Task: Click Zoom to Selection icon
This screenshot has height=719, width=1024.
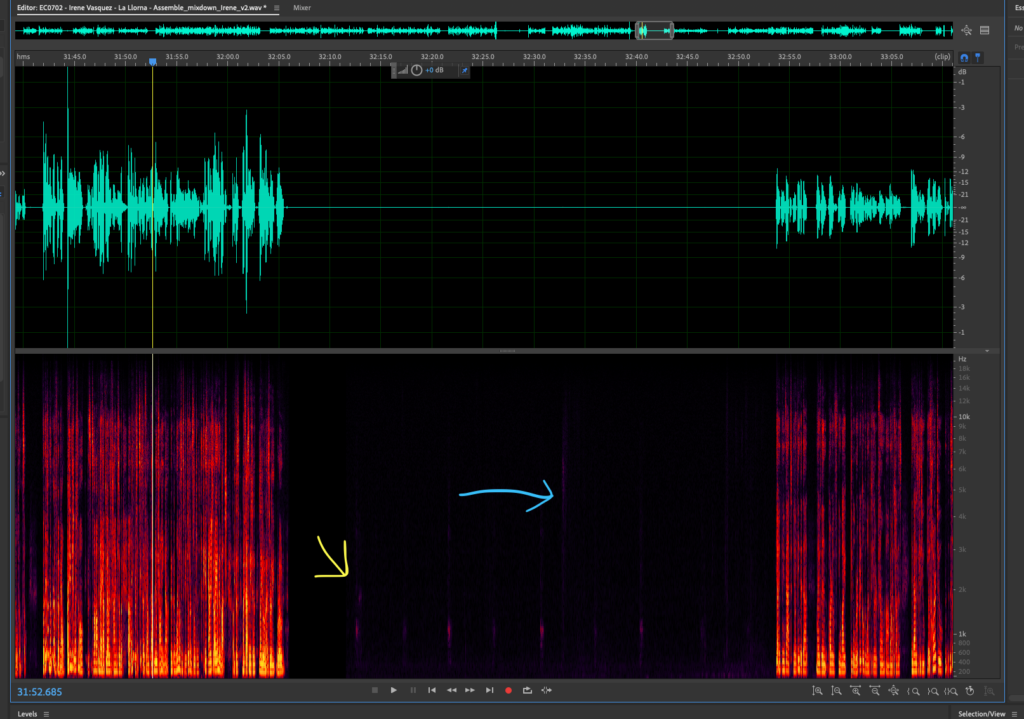Action: click(951, 691)
